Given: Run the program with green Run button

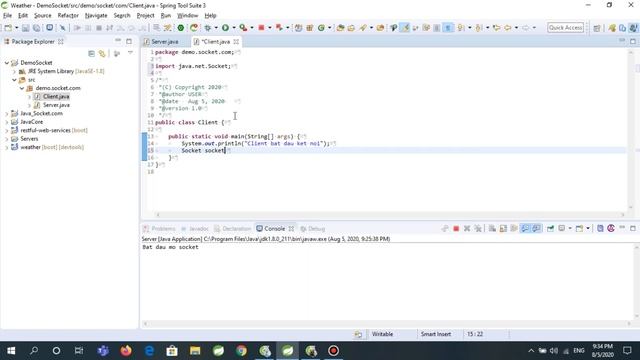Looking at the screenshot, I should [225, 28].
